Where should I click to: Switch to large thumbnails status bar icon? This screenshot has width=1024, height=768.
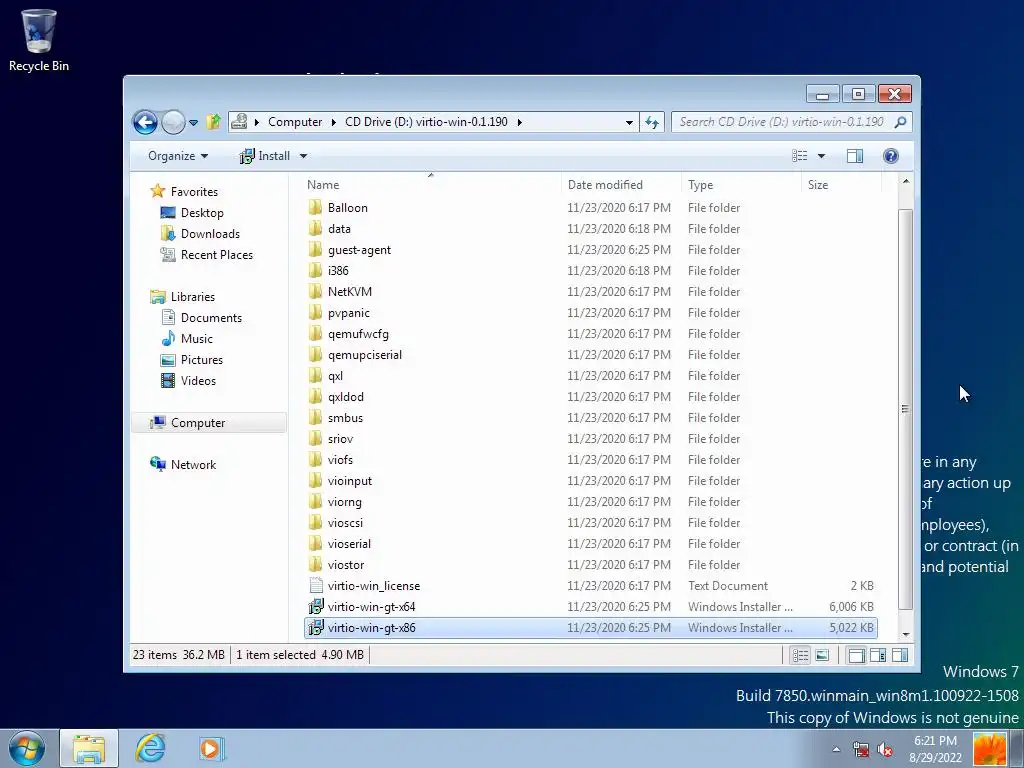click(x=822, y=655)
